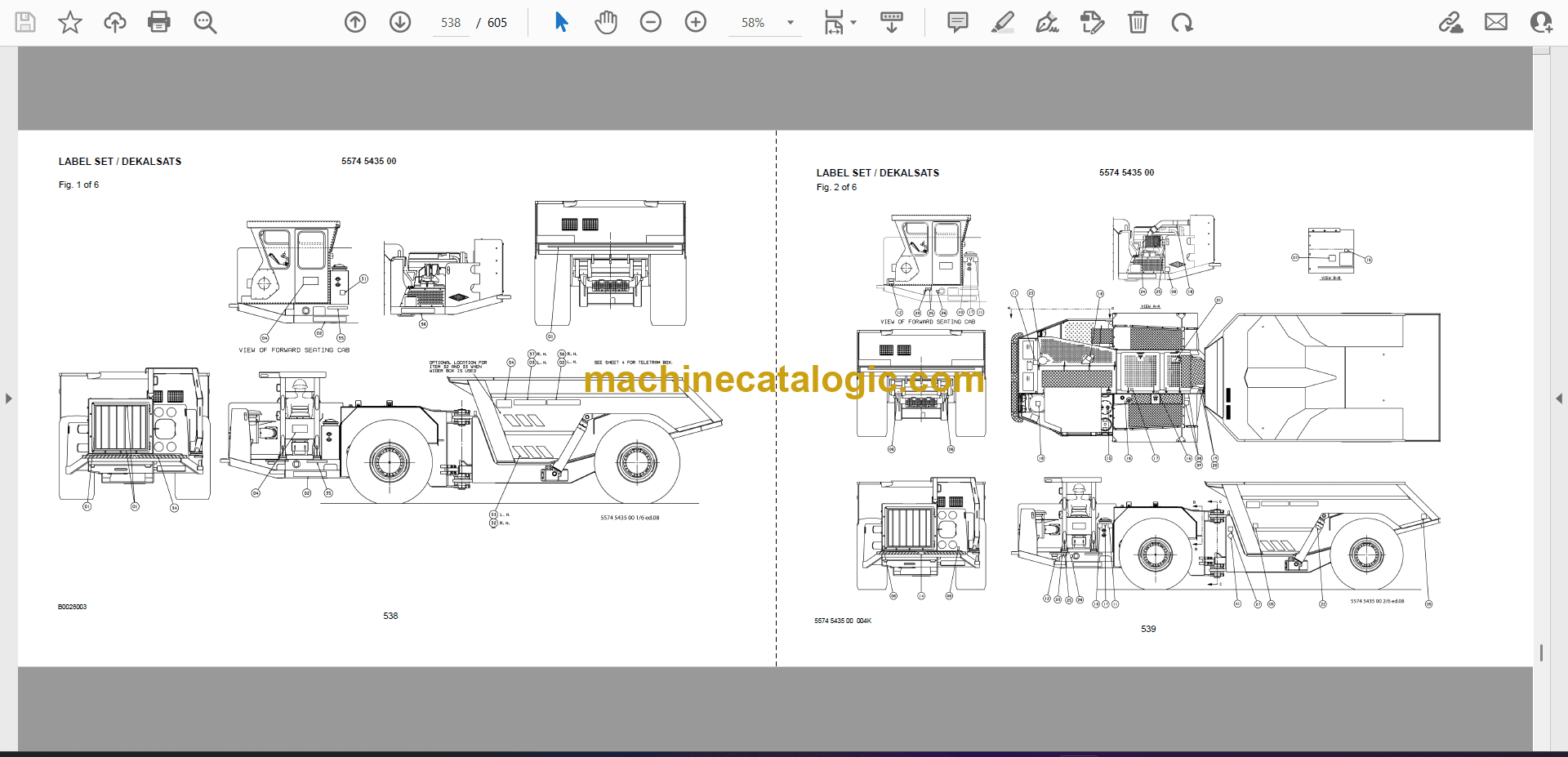Click the page number input field
This screenshot has height=757, width=1568.
451,23
